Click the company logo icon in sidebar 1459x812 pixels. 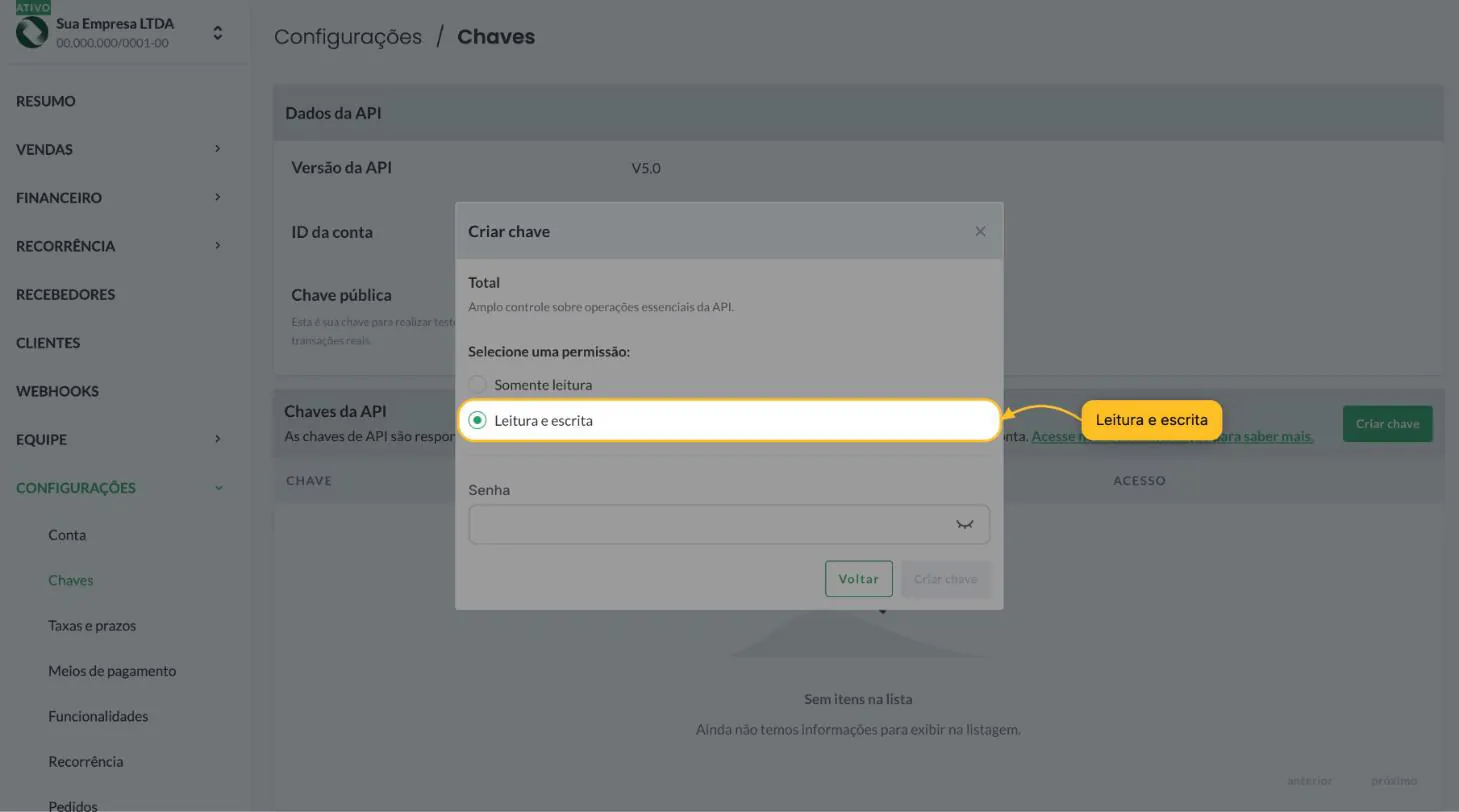pyautogui.click(x=32, y=32)
